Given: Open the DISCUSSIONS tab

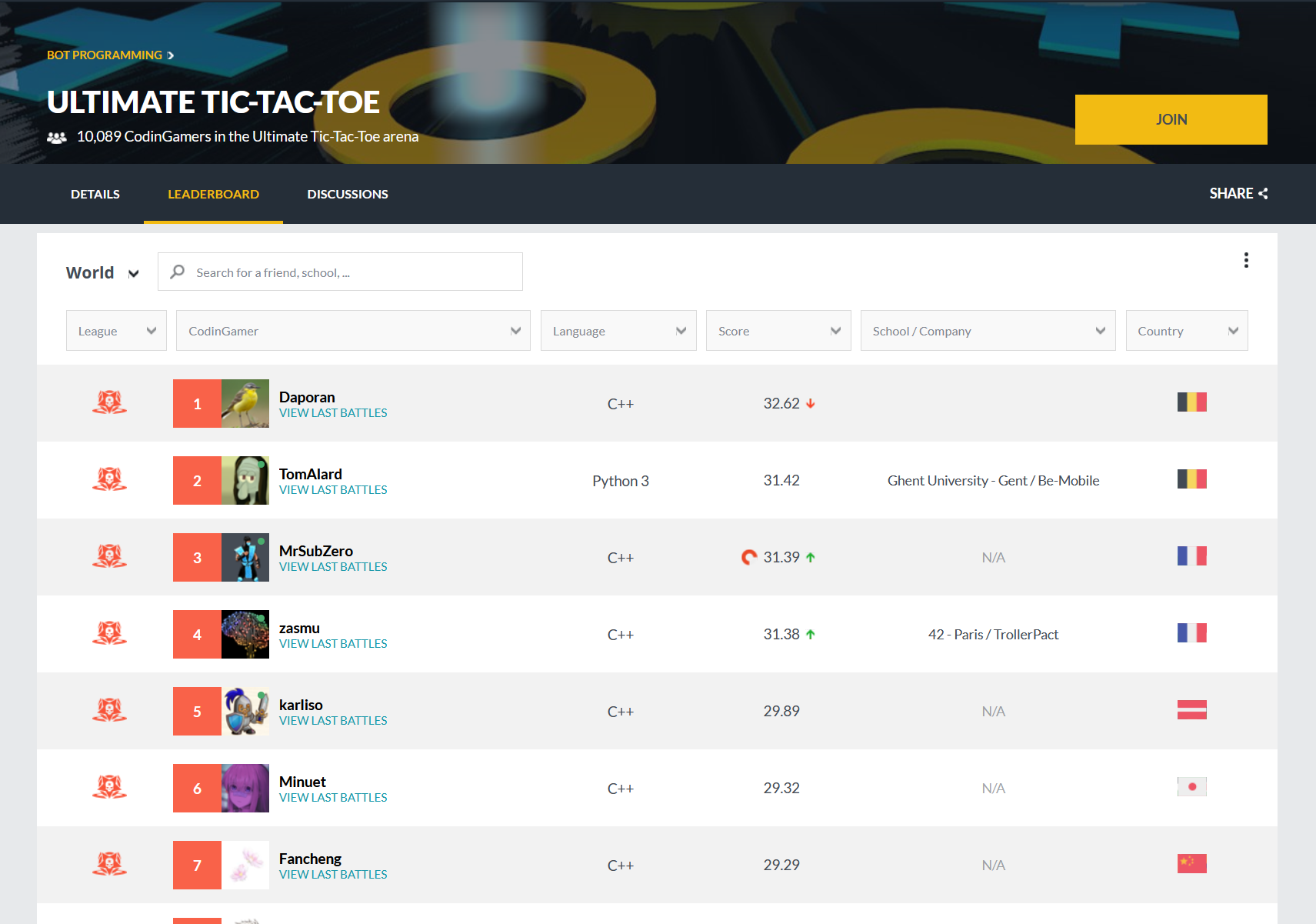Looking at the screenshot, I should [x=348, y=194].
